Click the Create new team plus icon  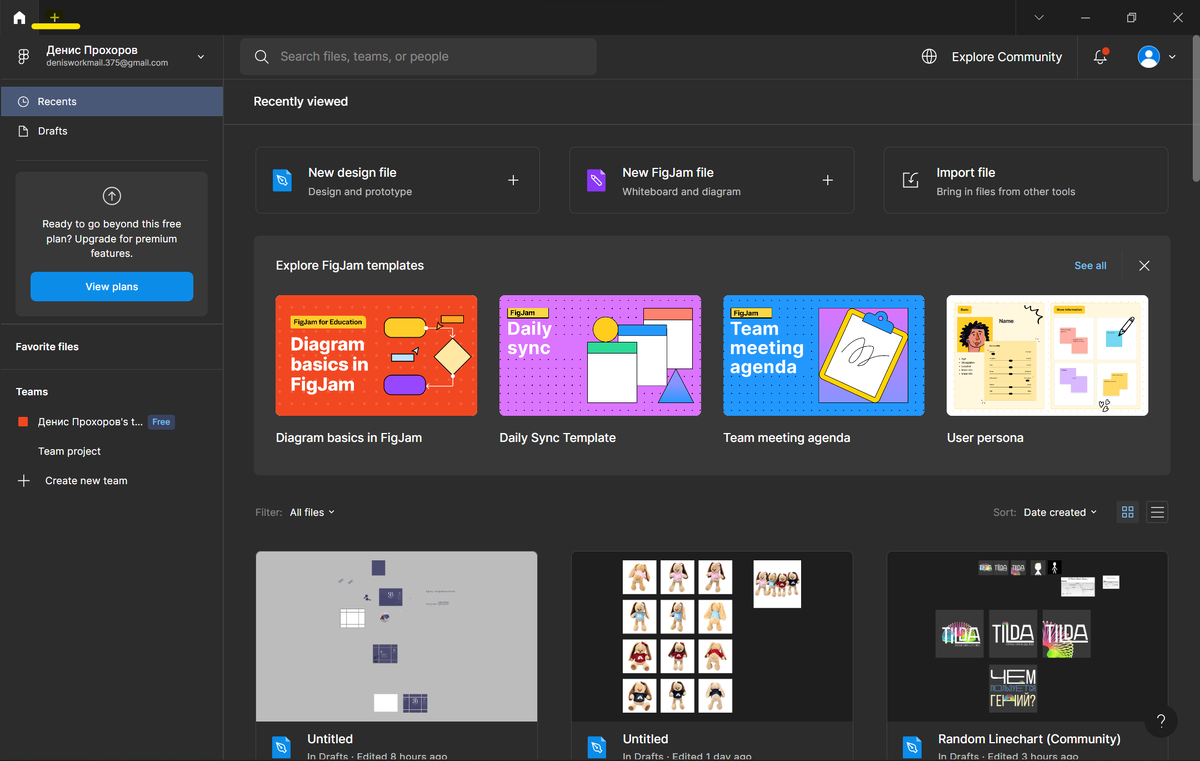click(24, 481)
